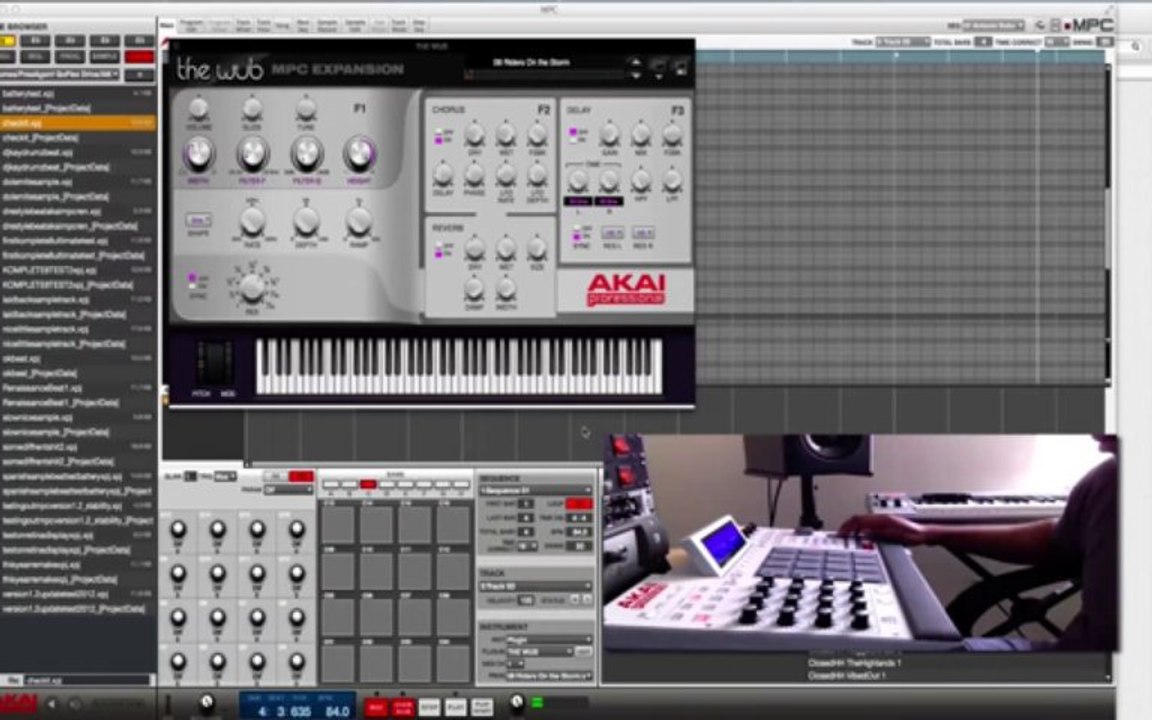
Task: Click the STOP transport button
Action: [429, 708]
